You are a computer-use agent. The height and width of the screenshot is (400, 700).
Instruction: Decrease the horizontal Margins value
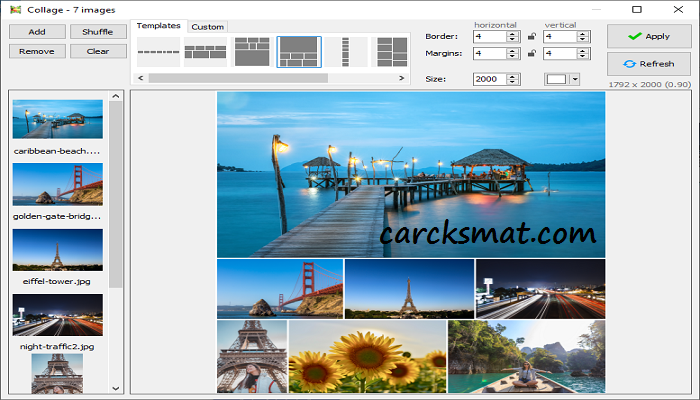512,56
